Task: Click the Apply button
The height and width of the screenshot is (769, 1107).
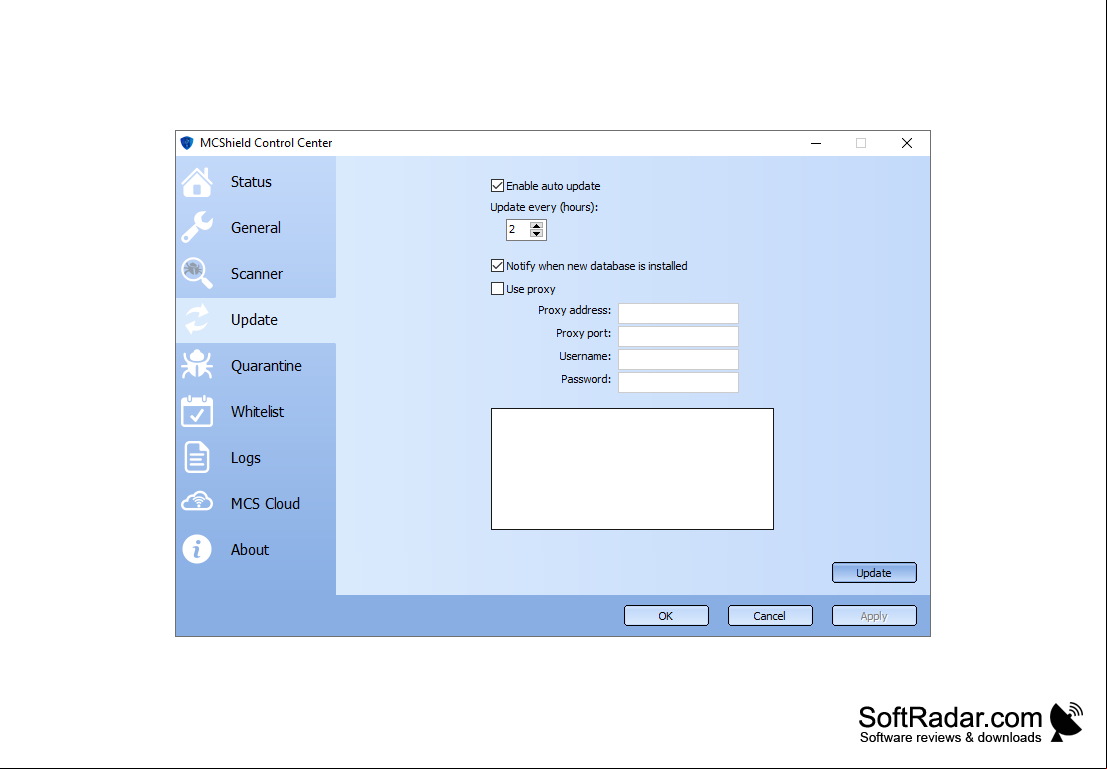Action: point(874,616)
